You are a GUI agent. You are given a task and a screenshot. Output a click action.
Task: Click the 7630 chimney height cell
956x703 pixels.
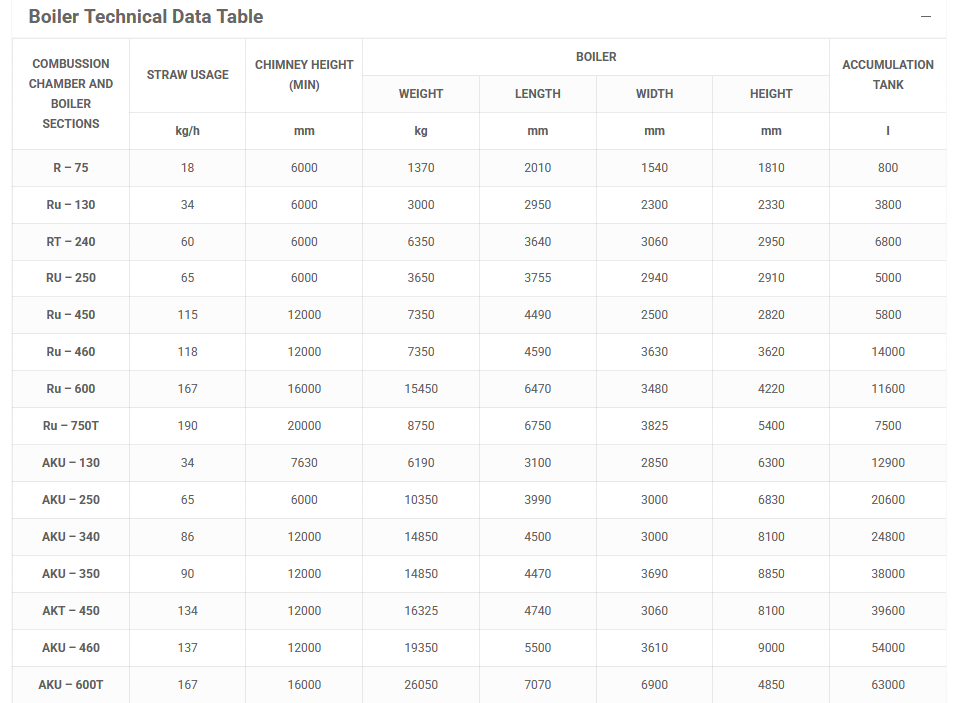[x=304, y=463]
